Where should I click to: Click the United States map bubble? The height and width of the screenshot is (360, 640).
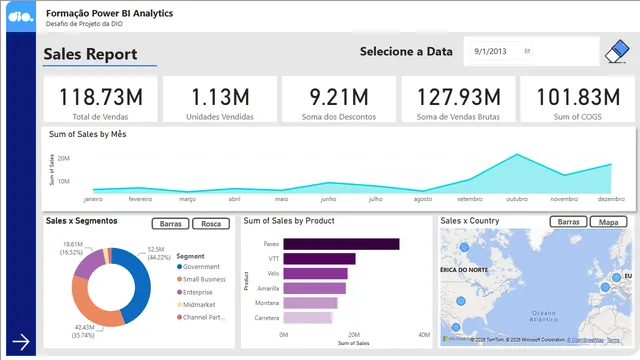(x=461, y=301)
